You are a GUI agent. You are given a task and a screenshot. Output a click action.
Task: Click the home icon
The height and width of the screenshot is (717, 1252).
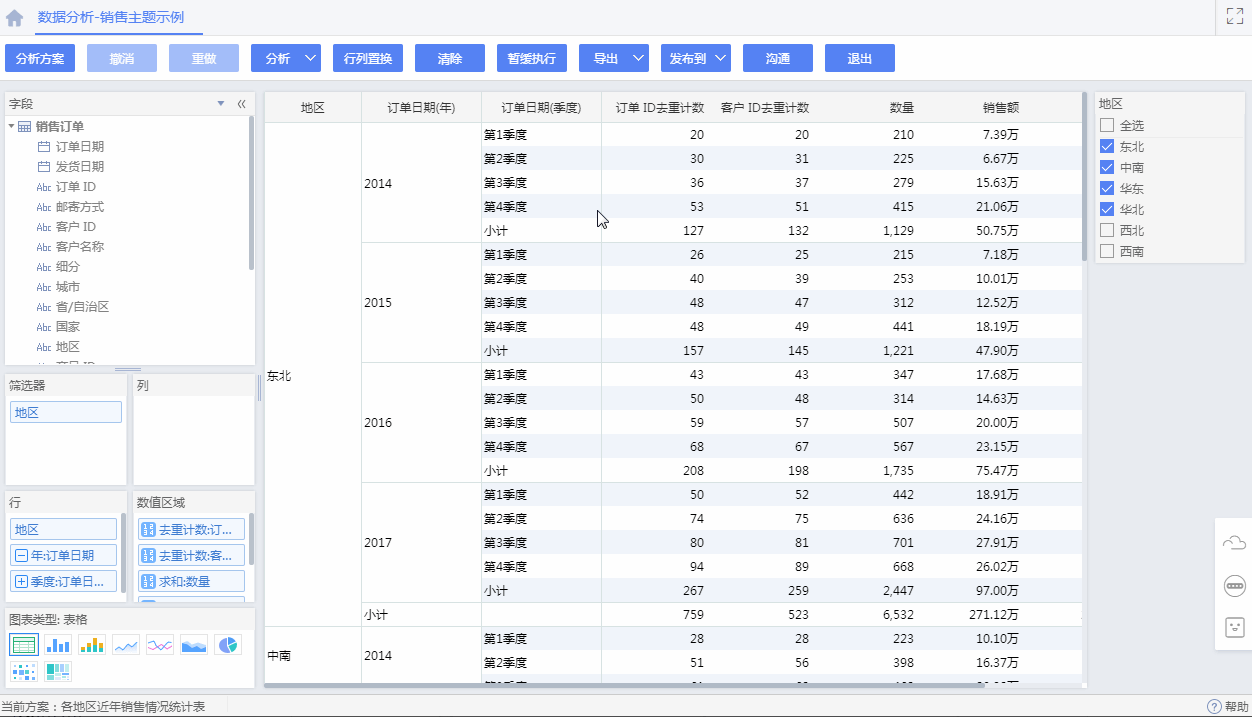pos(15,18)
